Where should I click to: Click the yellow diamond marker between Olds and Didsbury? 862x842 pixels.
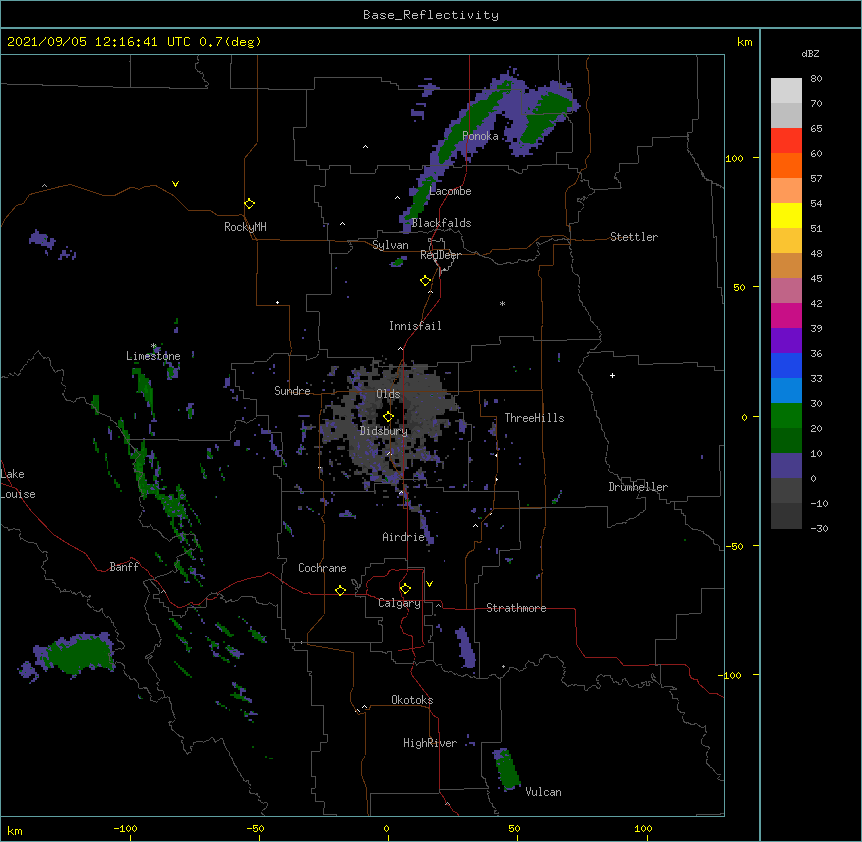tap(388, 417)
